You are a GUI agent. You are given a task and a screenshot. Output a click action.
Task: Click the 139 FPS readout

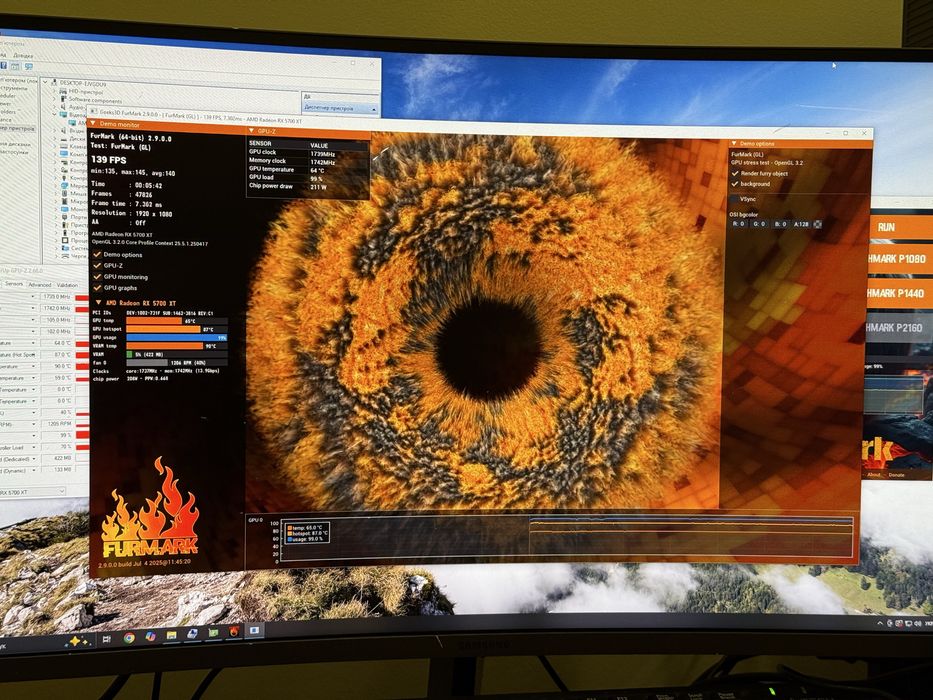pyautogui.click(x=108, y=160)
